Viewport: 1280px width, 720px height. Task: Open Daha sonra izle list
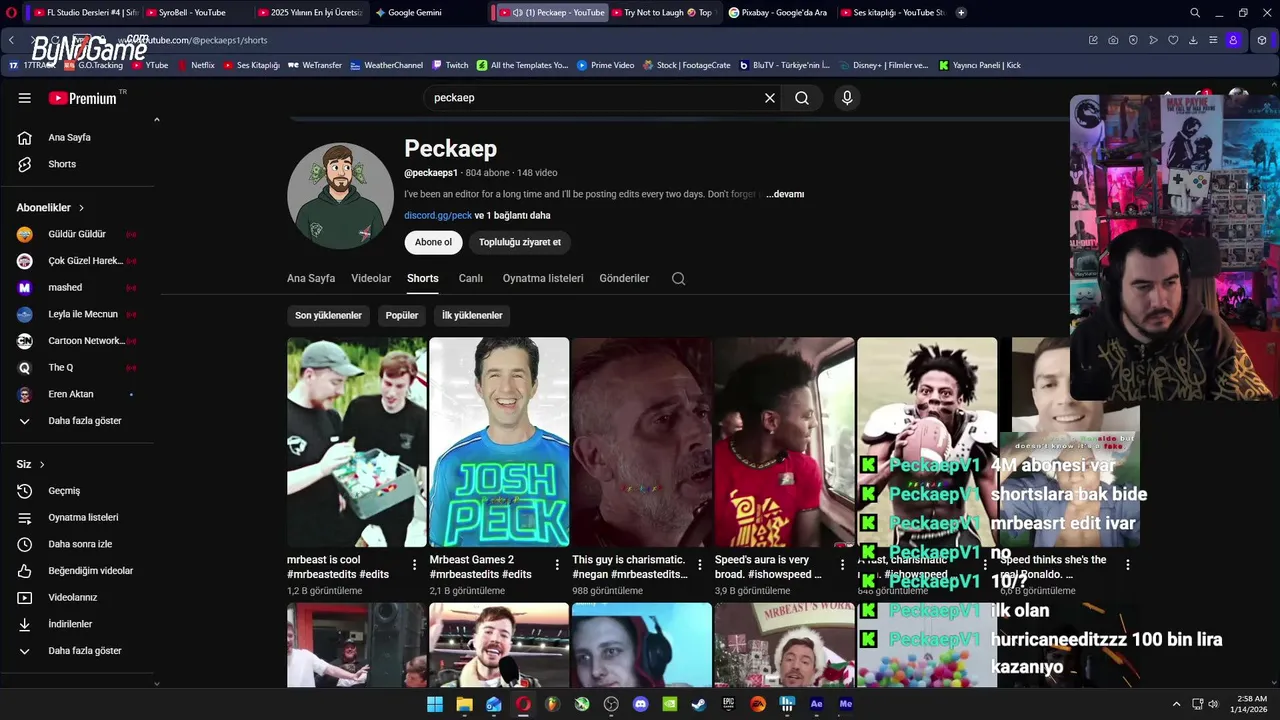pyautogui.click(x=81, y=544)
